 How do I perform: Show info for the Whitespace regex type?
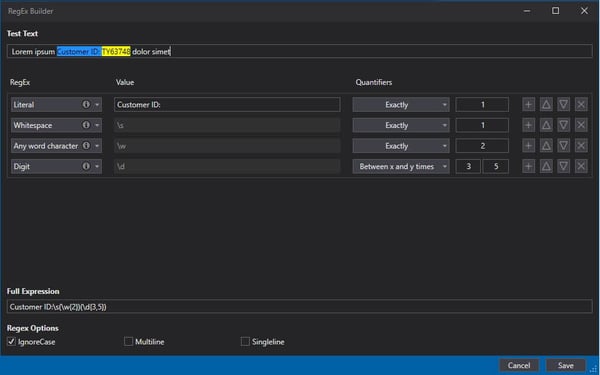86,125
